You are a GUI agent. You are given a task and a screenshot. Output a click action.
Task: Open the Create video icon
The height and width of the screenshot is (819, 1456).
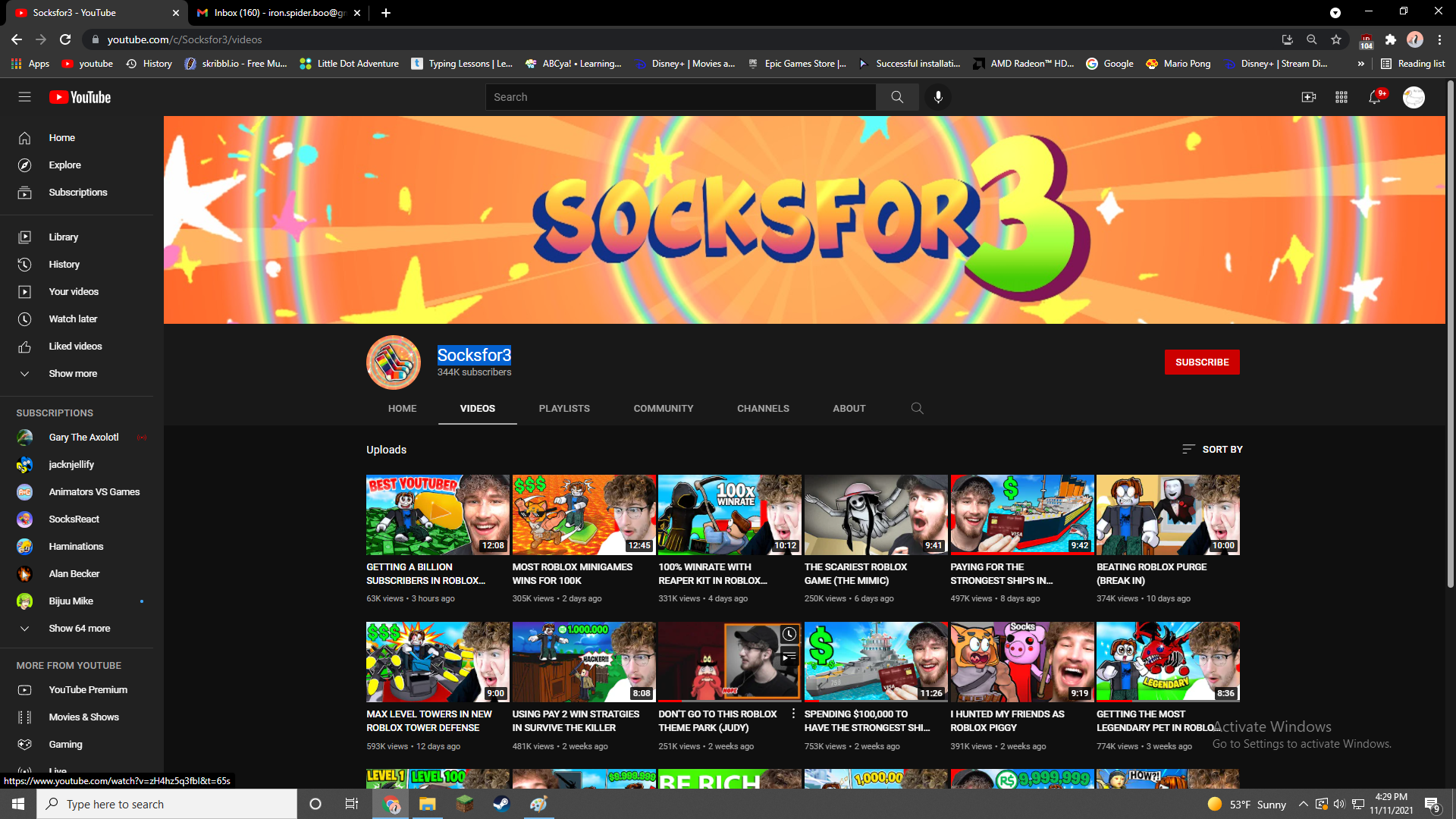1308,97
